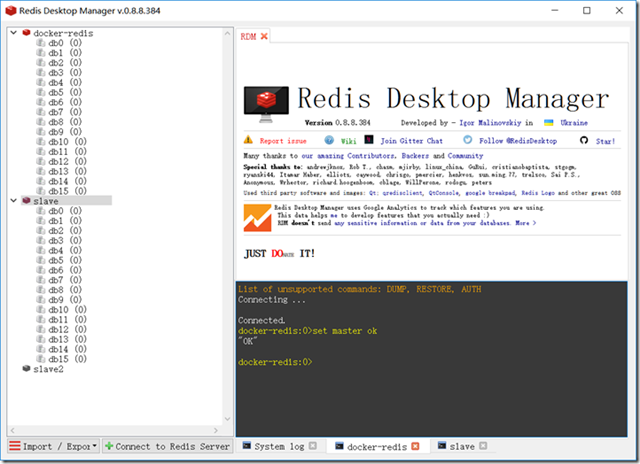640x464 pixels.
Task: Click Connect to Redis Server button
Action: click(x=167, y=446)
